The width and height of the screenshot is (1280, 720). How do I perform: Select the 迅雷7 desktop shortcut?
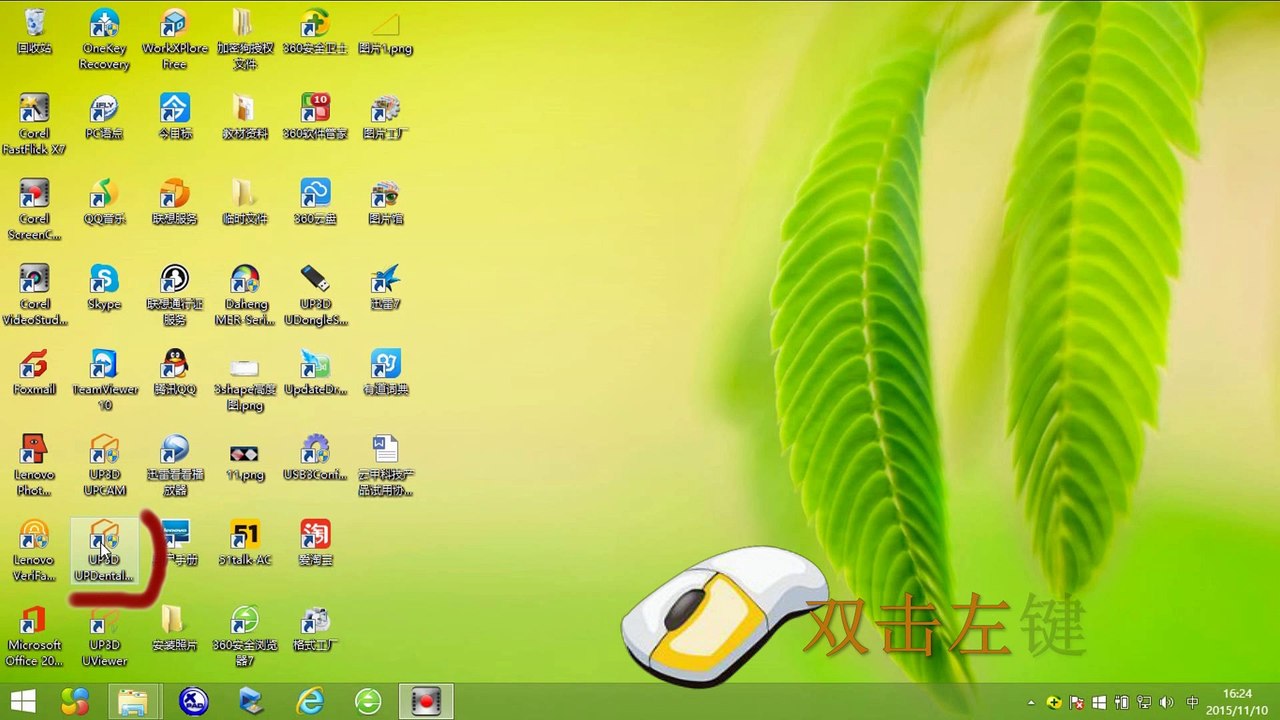(385, 287)
